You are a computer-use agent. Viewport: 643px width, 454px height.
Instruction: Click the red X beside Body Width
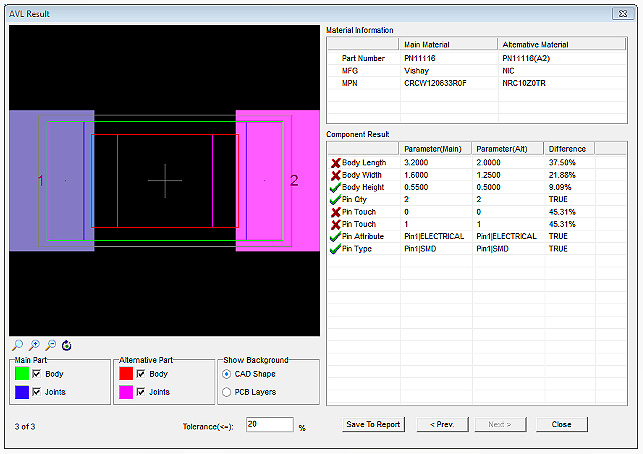(335, 174)
